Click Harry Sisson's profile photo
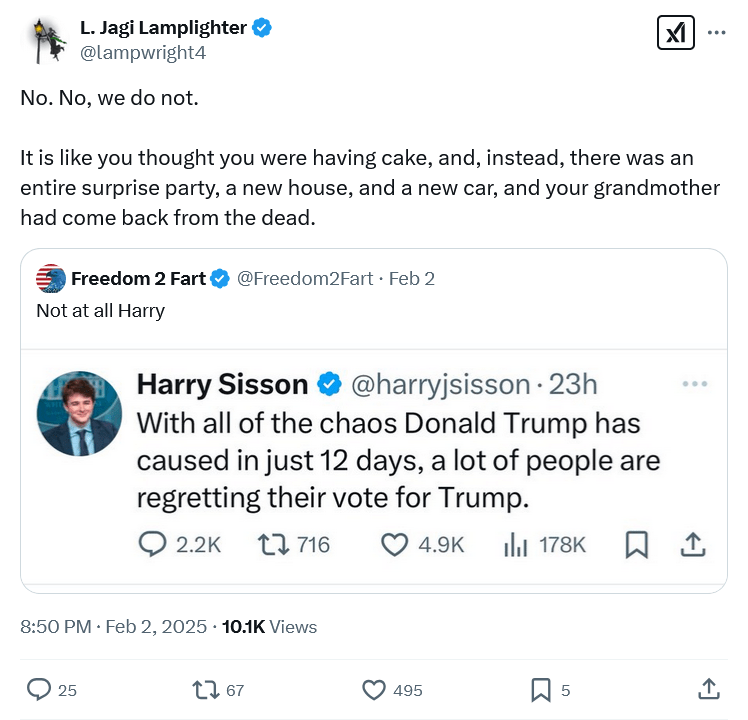The height and width of the screenshot is (720, 748). tap(80, 413)
